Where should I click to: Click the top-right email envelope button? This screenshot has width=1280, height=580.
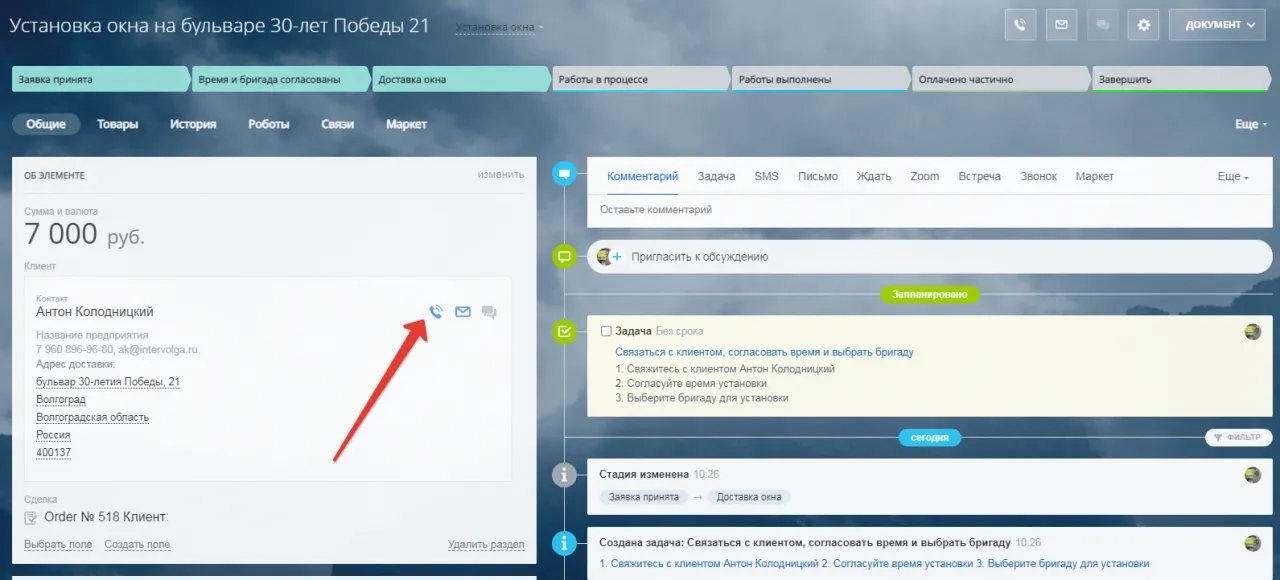pos(1061,25)
